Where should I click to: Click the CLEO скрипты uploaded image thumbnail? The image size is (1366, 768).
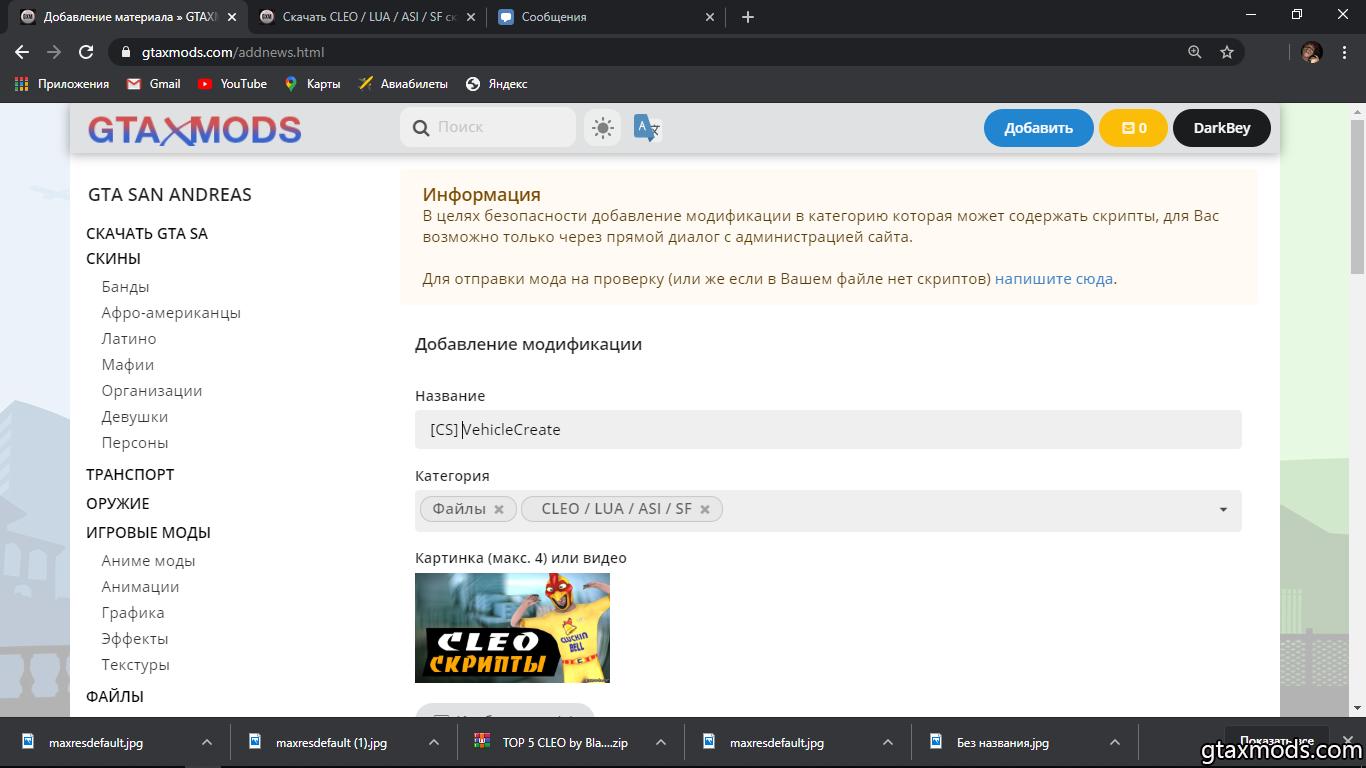pos(512,628)
